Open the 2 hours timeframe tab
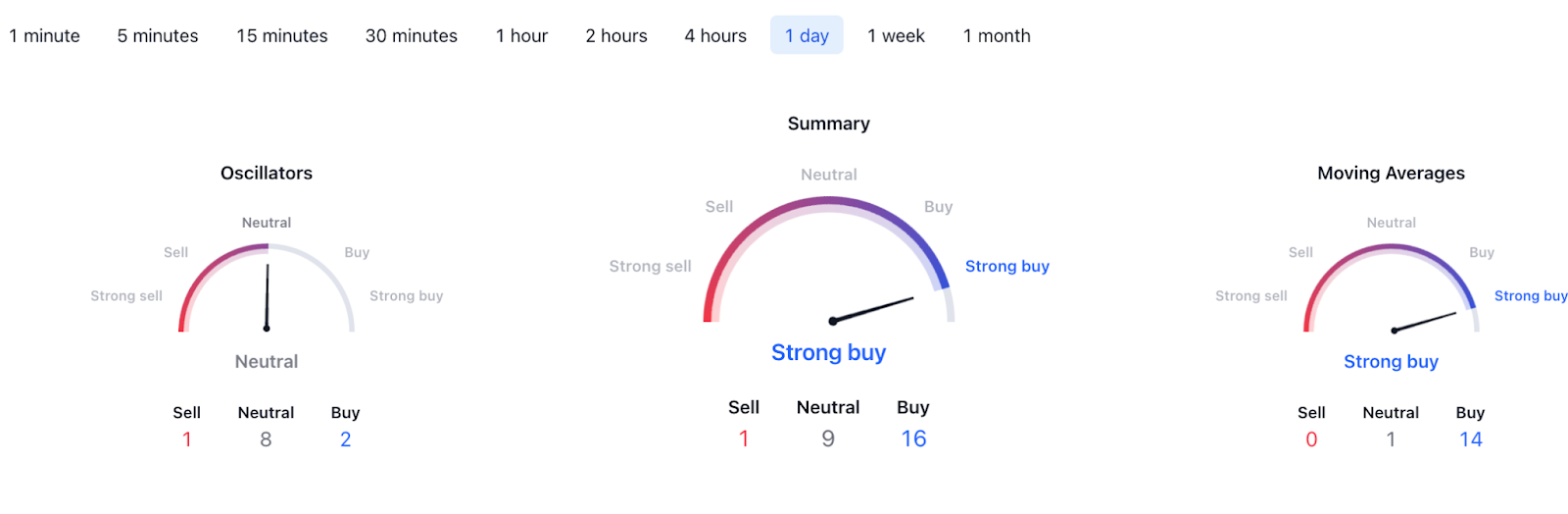This screenshot has width=1568, height=514. [616, 36]
